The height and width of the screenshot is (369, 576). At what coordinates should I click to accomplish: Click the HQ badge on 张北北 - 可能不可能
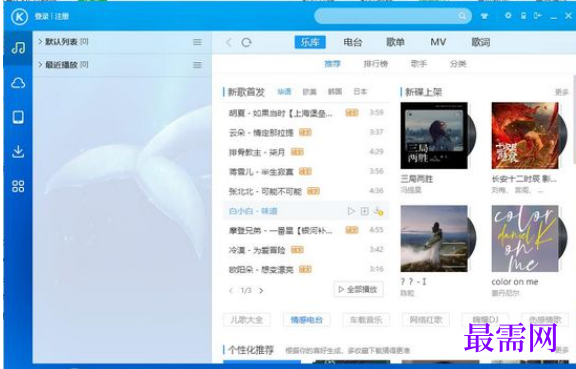(x=313, y=191)
